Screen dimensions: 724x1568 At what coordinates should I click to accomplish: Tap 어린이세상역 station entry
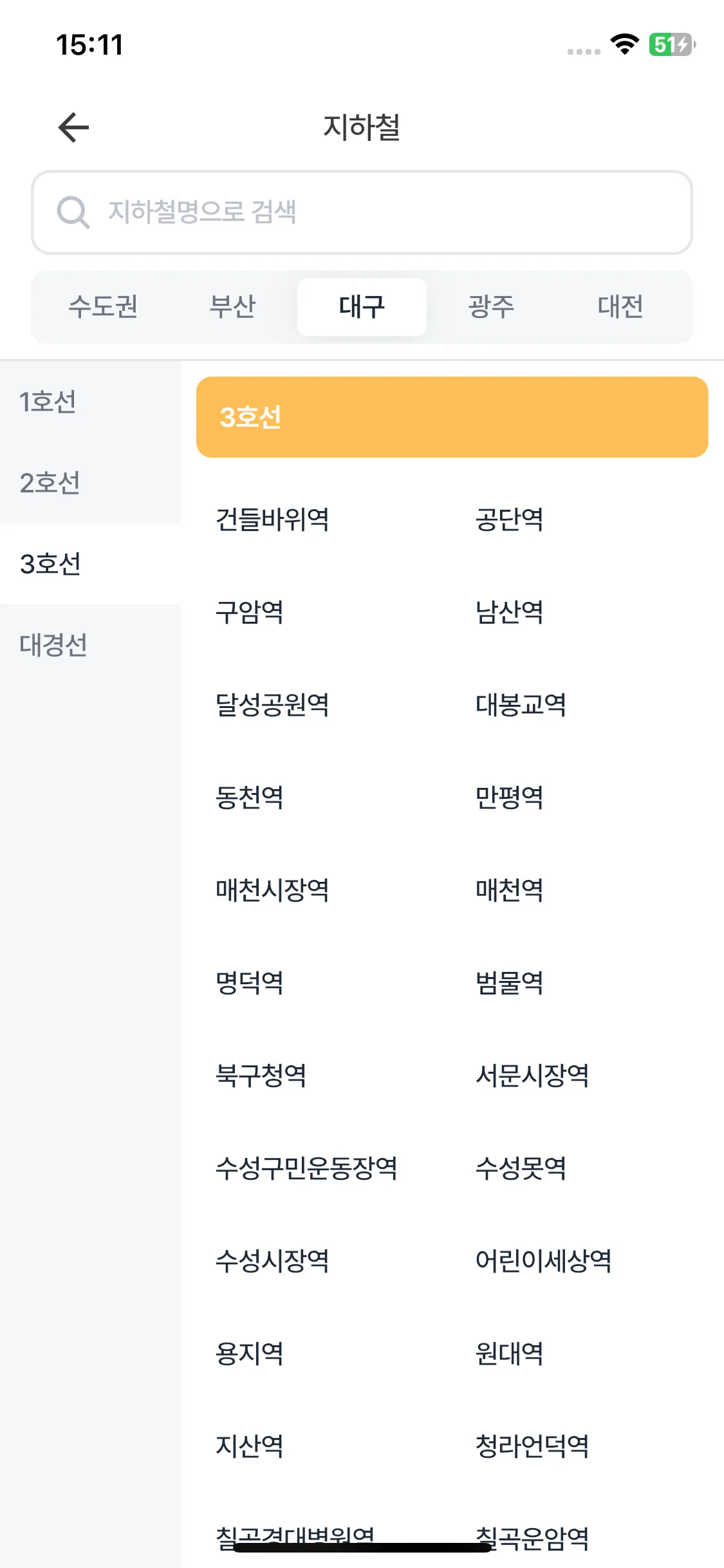point(543,1261)
